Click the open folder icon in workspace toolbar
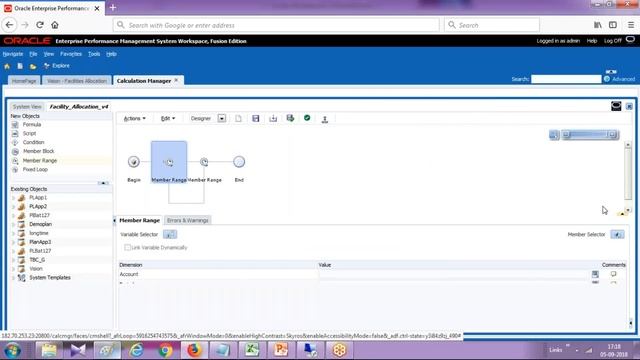Image resolution: width=640 pixels, height=360 pixels. click(33, 66)
